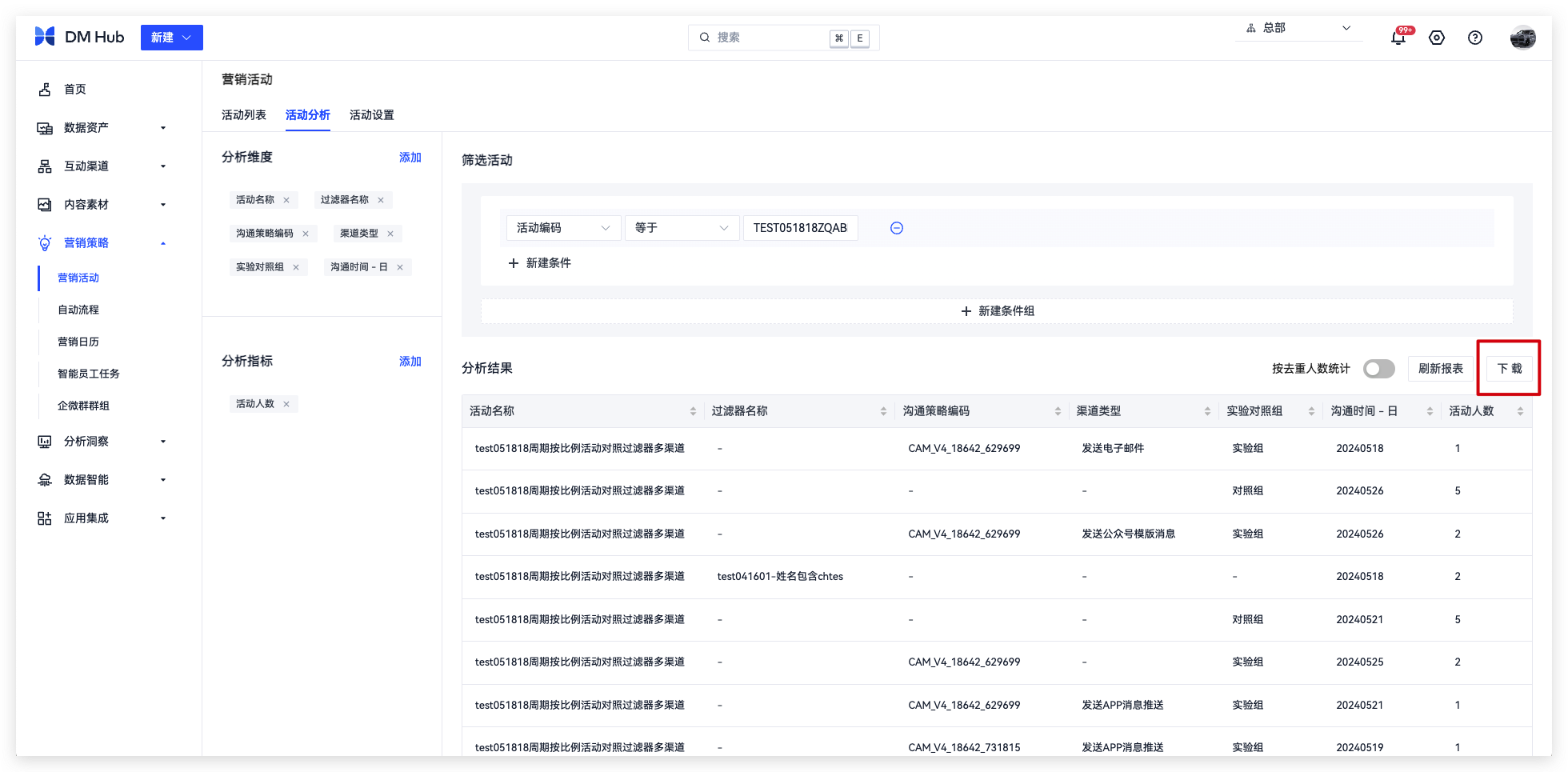Remove the 沟通策略编码 dimension tag
The width and height of the screenshot is (1568, 772).
coord(306,234)
